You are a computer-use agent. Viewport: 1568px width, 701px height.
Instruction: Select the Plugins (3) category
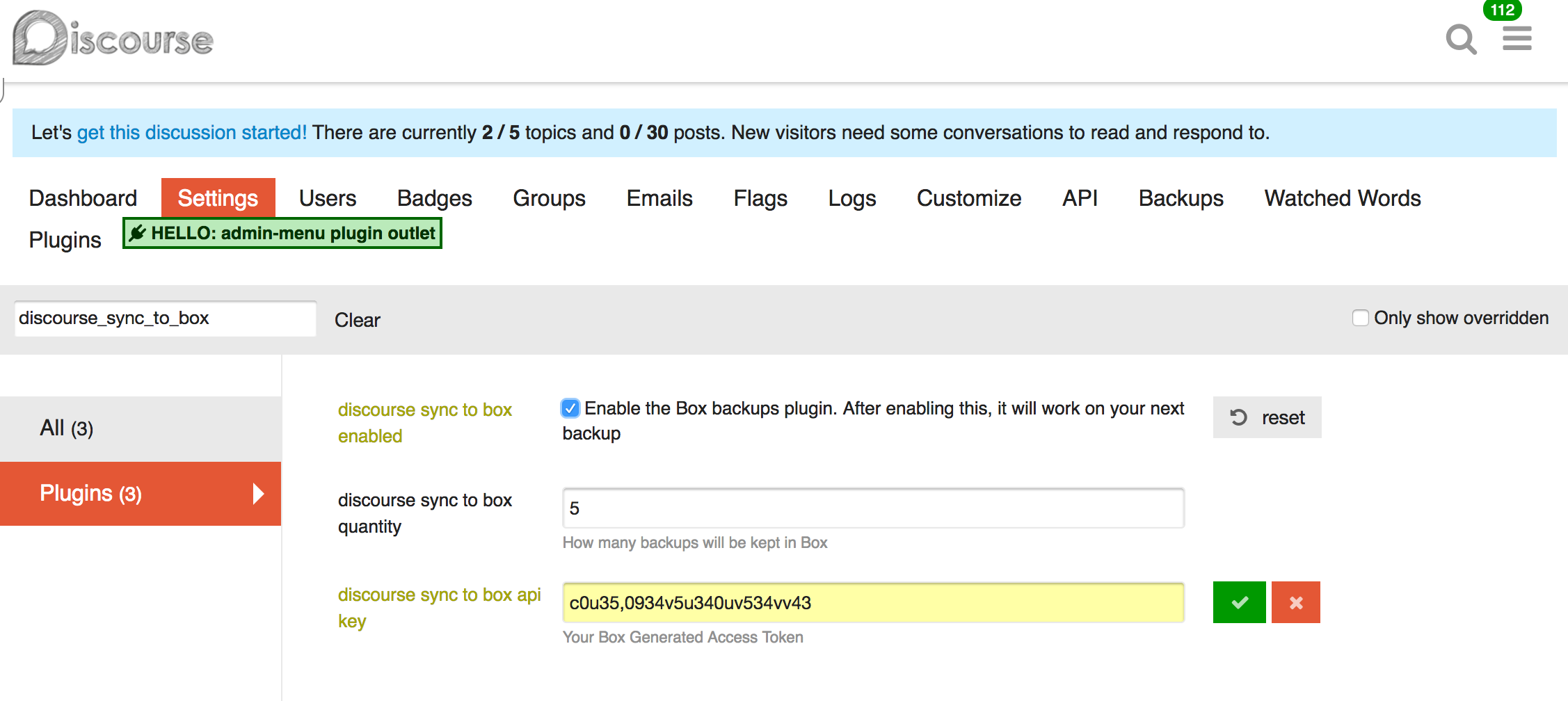pyautogui.click(x=141, y=494)
